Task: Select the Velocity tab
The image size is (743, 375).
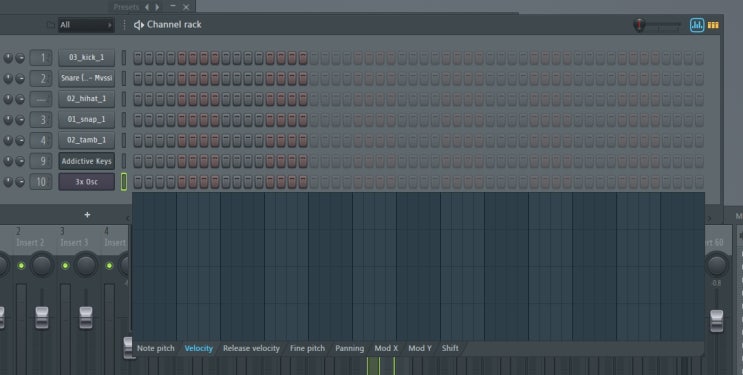Action: coord(199,348)
